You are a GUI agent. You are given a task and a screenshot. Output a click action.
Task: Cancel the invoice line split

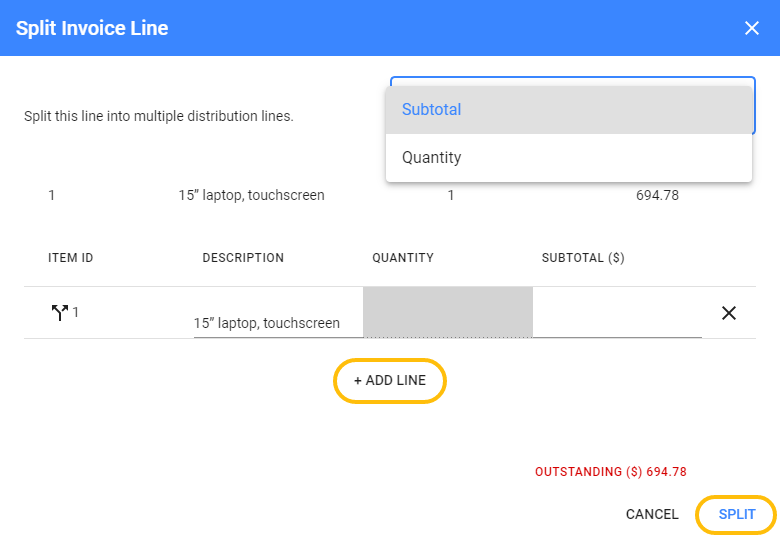[652, 514]
